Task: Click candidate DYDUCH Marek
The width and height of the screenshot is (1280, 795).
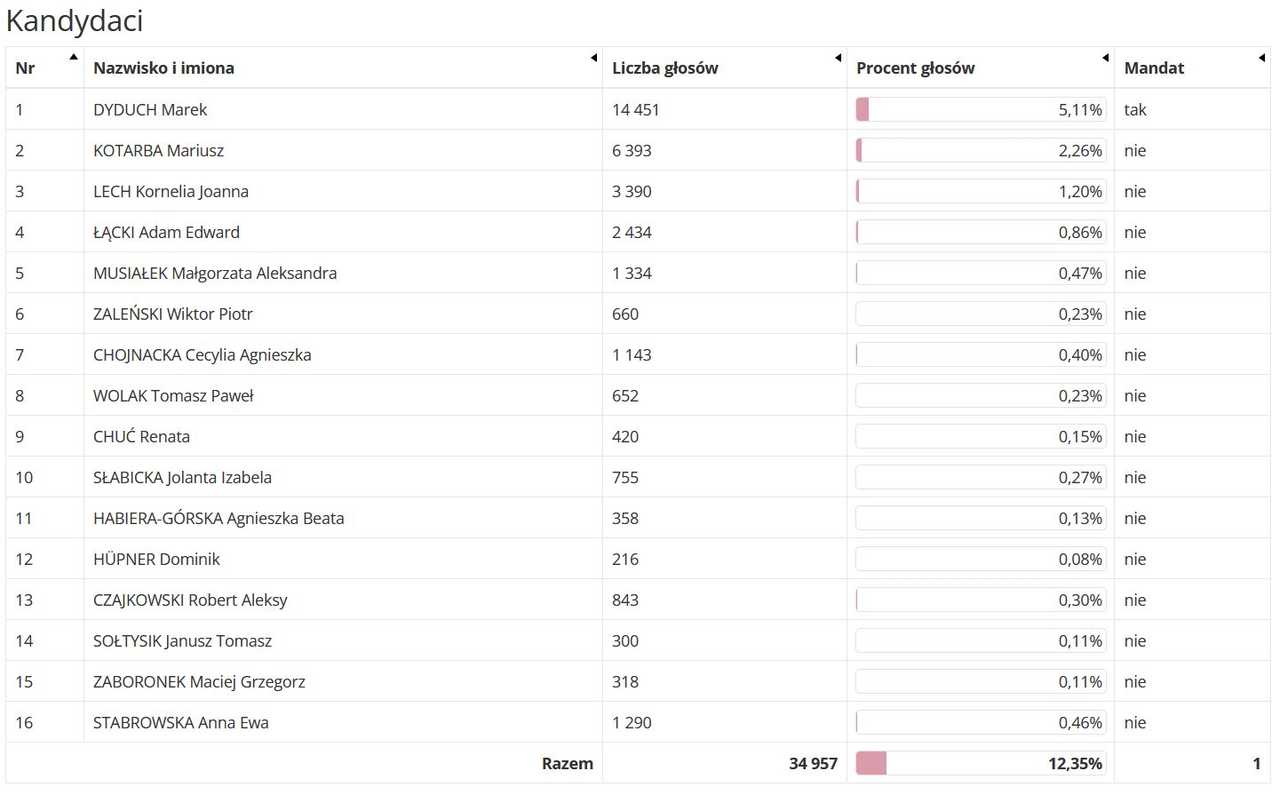Action: [150, 110]
